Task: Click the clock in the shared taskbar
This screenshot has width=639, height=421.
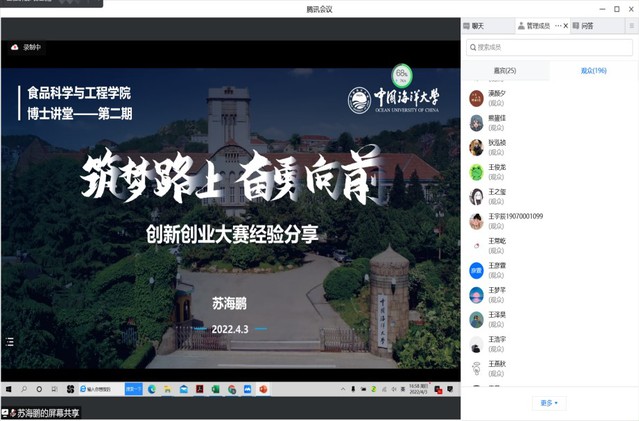Action: 419,389
